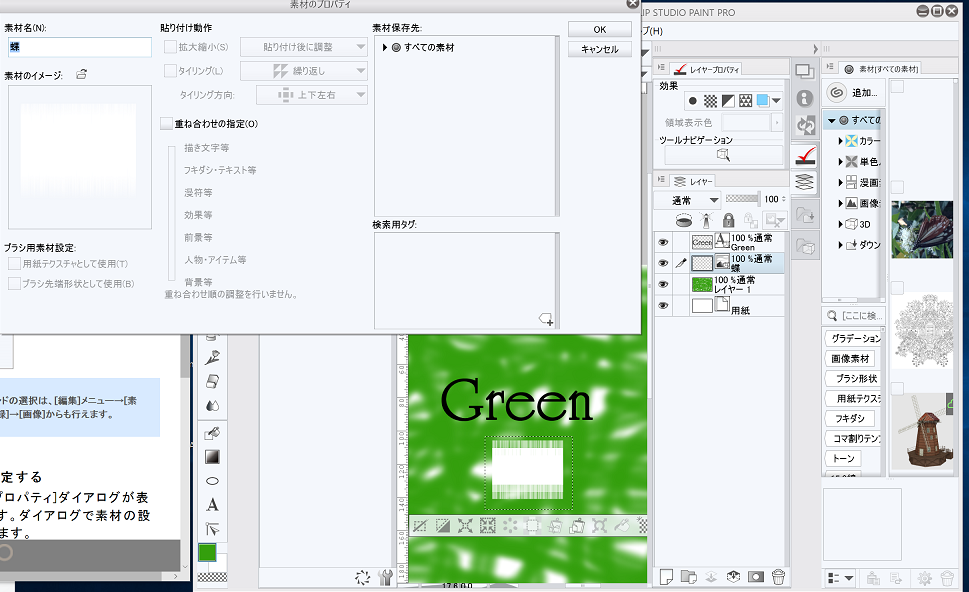Click the layer folder/copy icon at bottom
The height and width of the screenshot is (592, 969).
pyautogui.click(x=688, y=577)
